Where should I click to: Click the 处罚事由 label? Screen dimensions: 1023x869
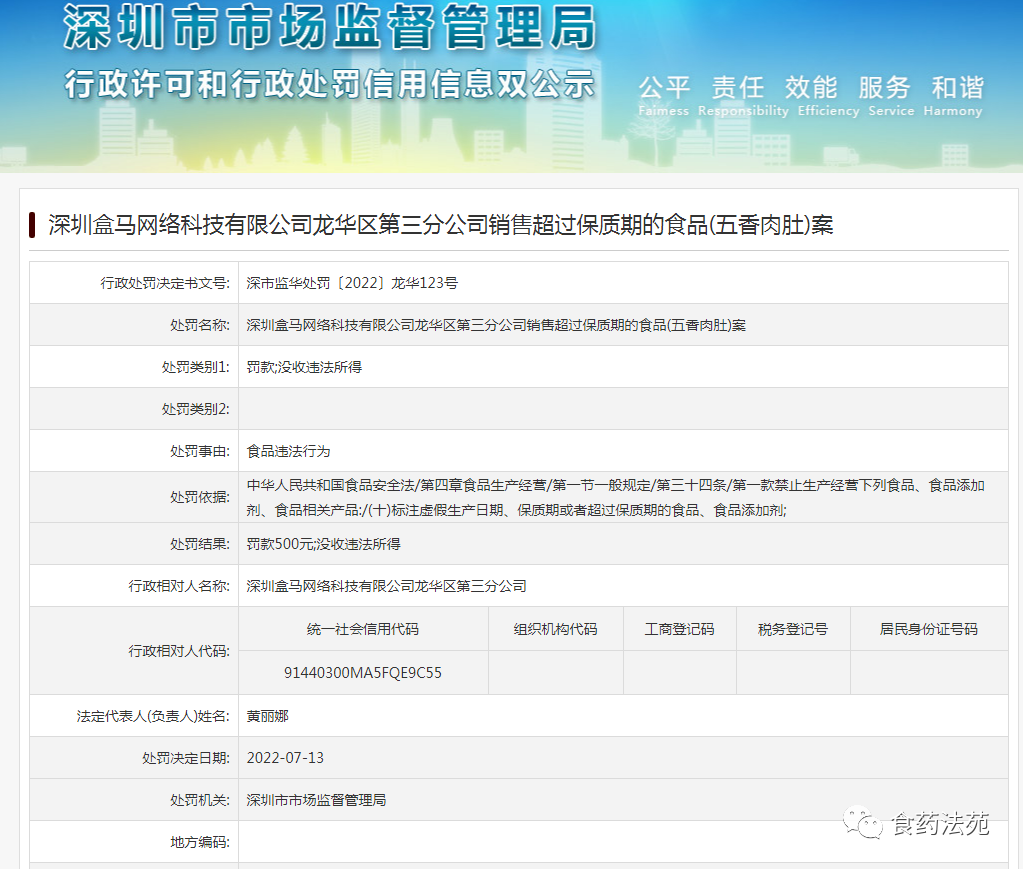pyautogui.click(x=200, y=451)
